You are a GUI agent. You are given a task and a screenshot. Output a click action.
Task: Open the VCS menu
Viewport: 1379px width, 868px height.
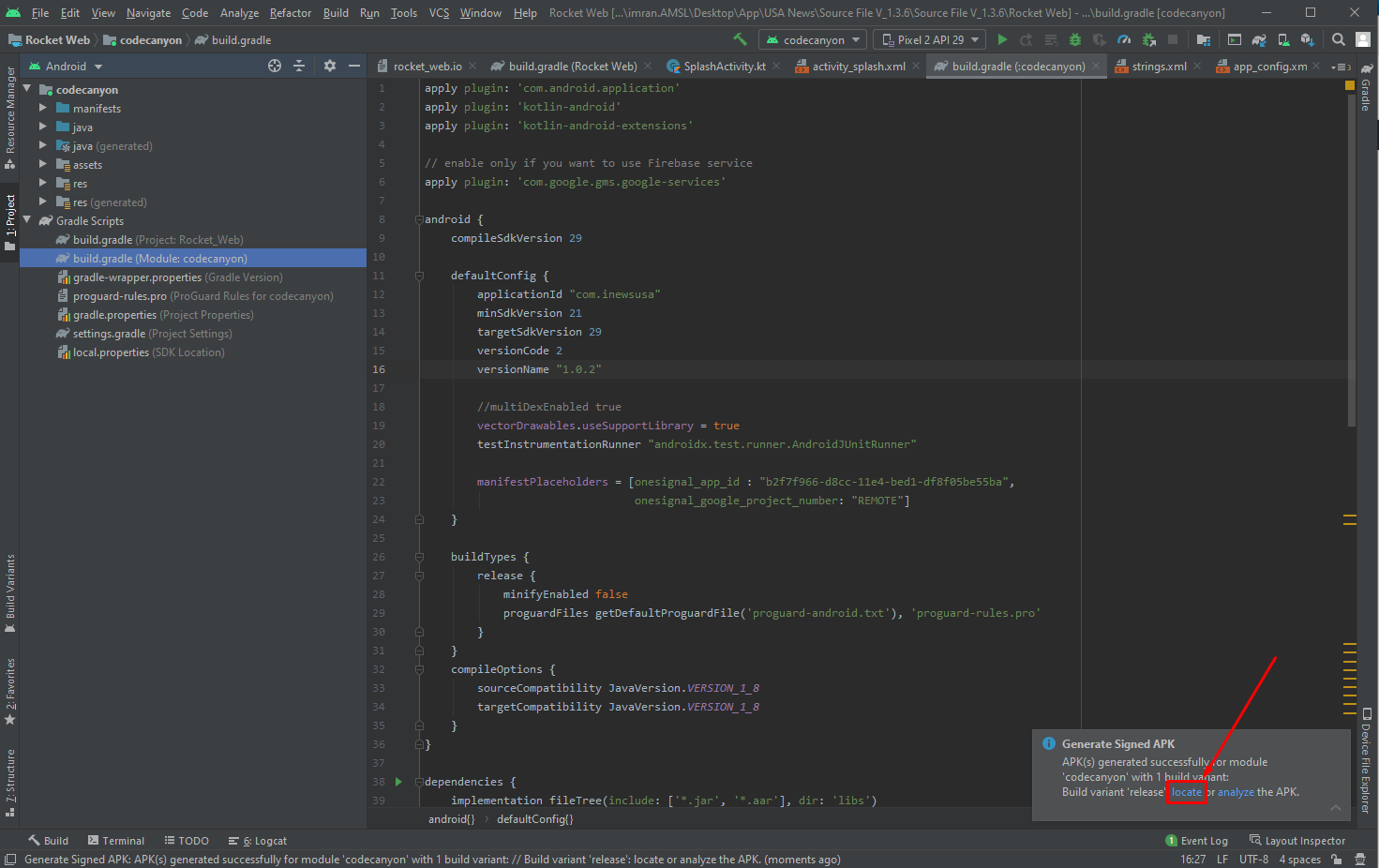pos(439,12)
